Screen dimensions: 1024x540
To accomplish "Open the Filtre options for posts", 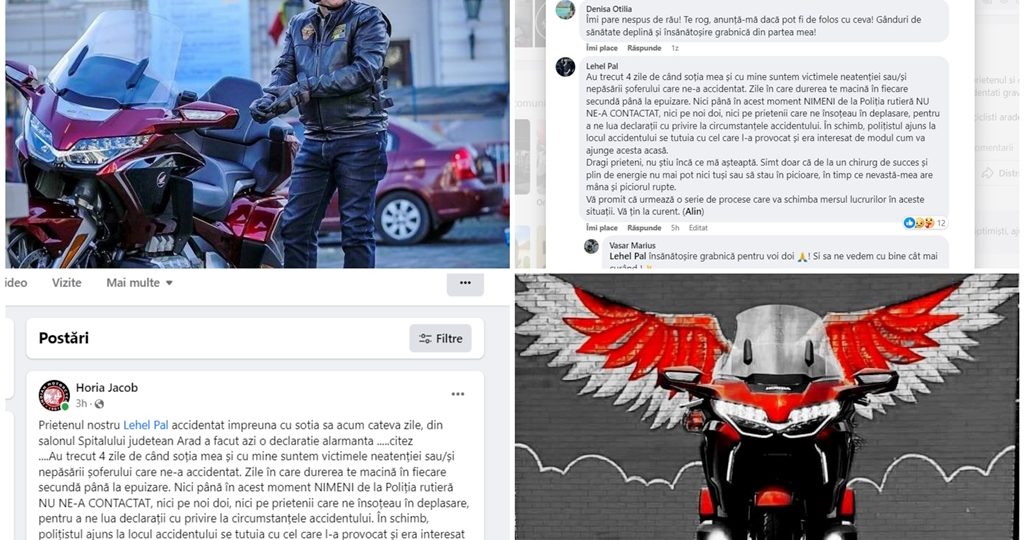I will 441,338.
